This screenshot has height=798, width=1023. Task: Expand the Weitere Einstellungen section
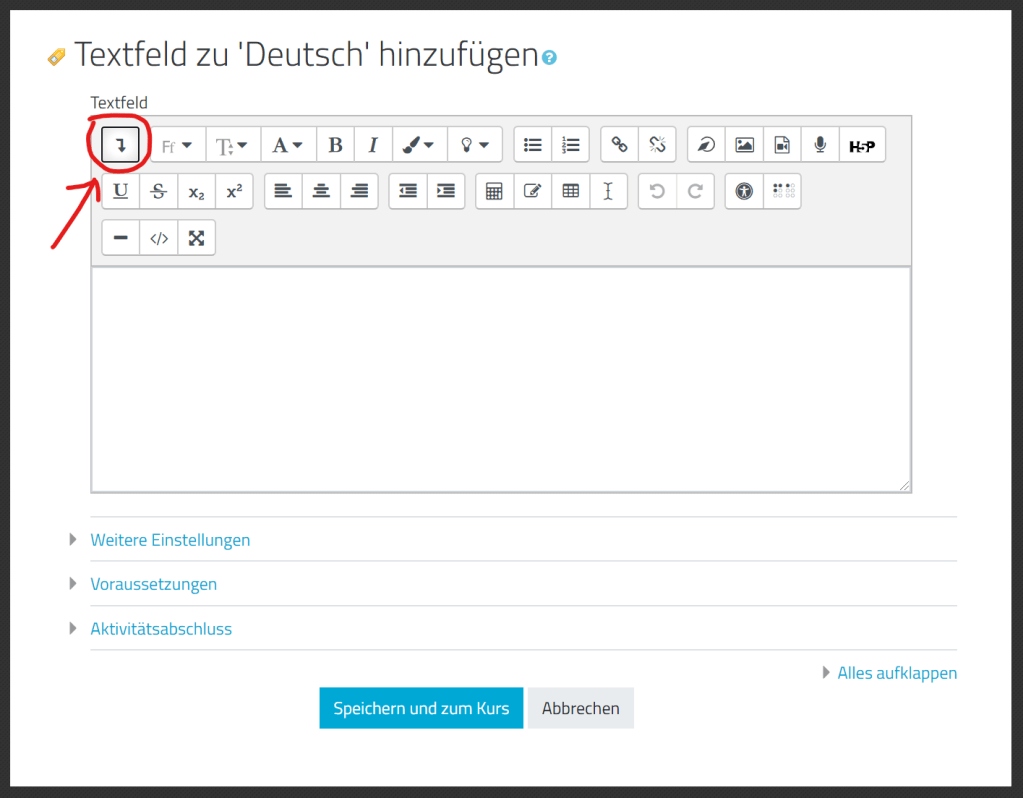(170, 540)
